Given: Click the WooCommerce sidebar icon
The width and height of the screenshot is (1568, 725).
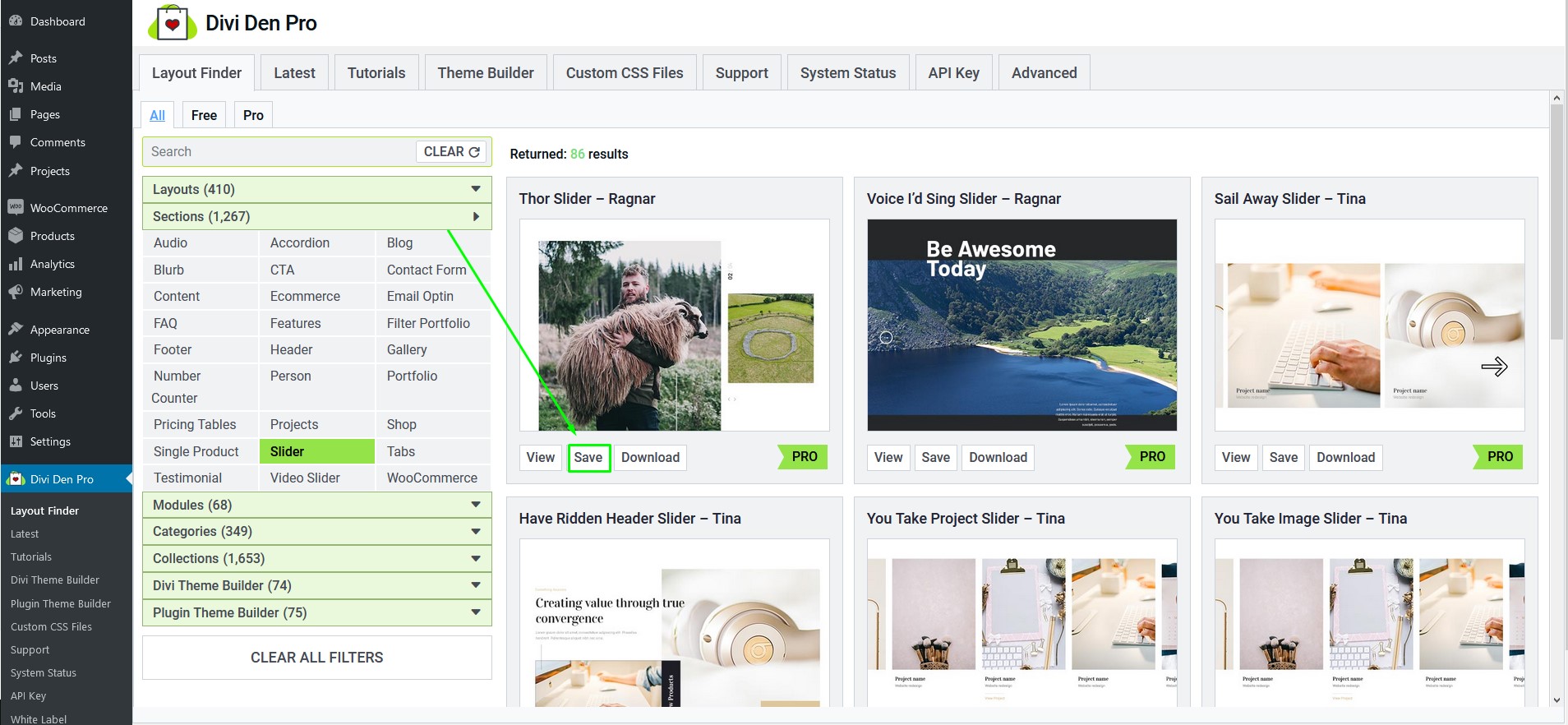Looking at the screenshot, I should [15, 208].
